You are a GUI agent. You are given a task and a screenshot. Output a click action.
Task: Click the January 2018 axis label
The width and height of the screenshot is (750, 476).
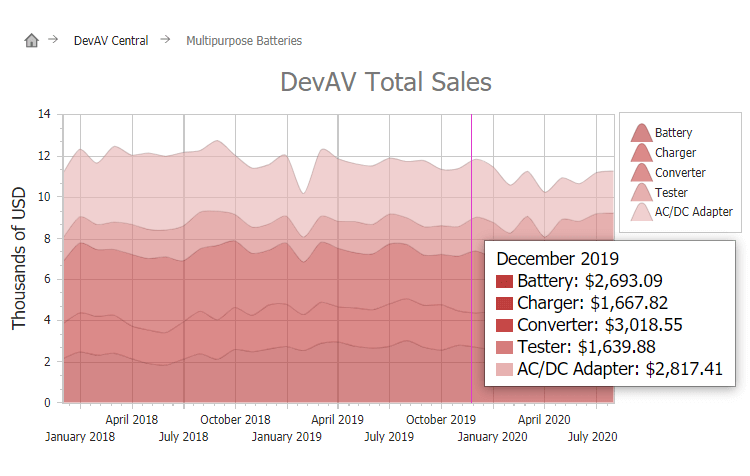tap(80, 437)
